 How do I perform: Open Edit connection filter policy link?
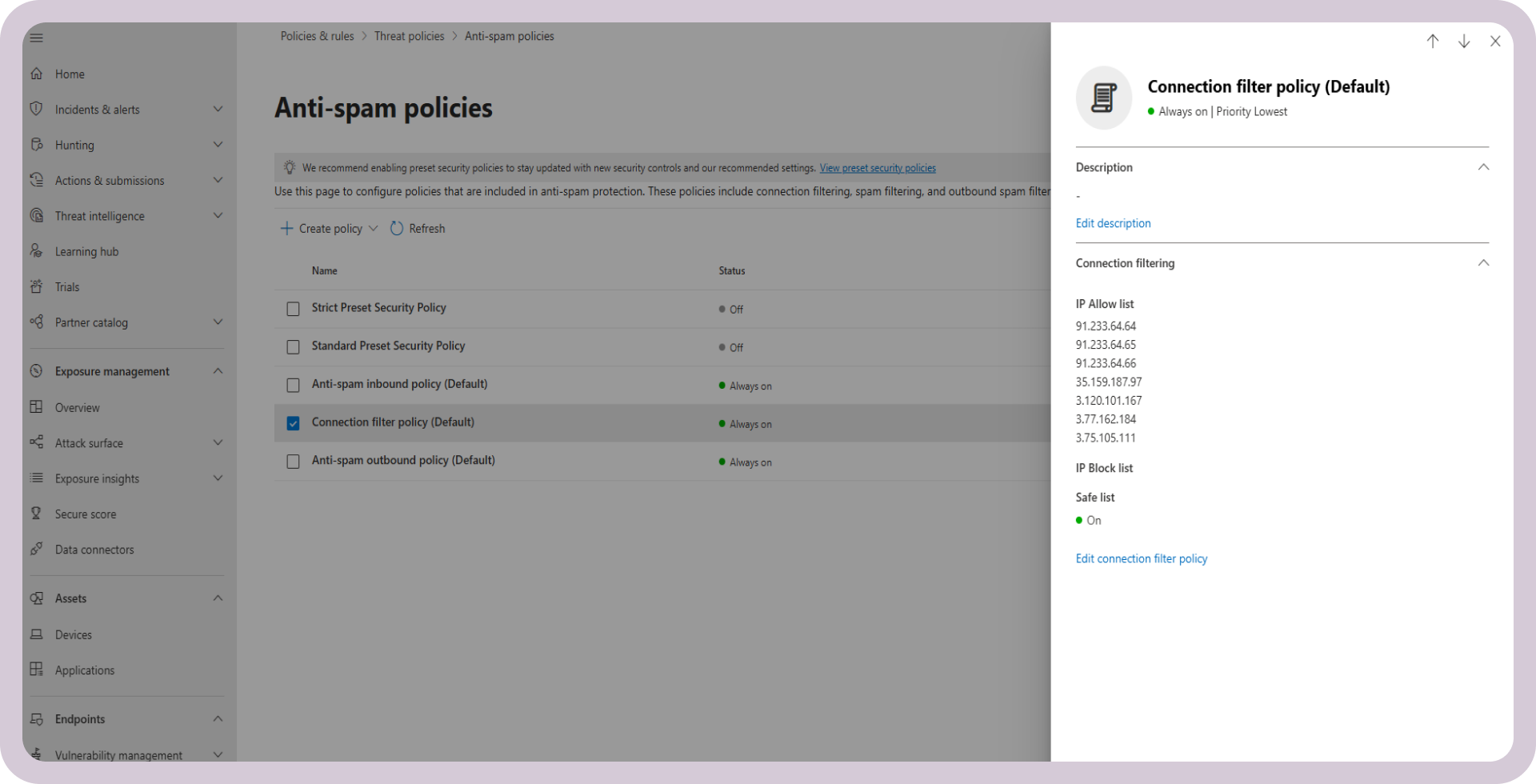(1142, 558)
